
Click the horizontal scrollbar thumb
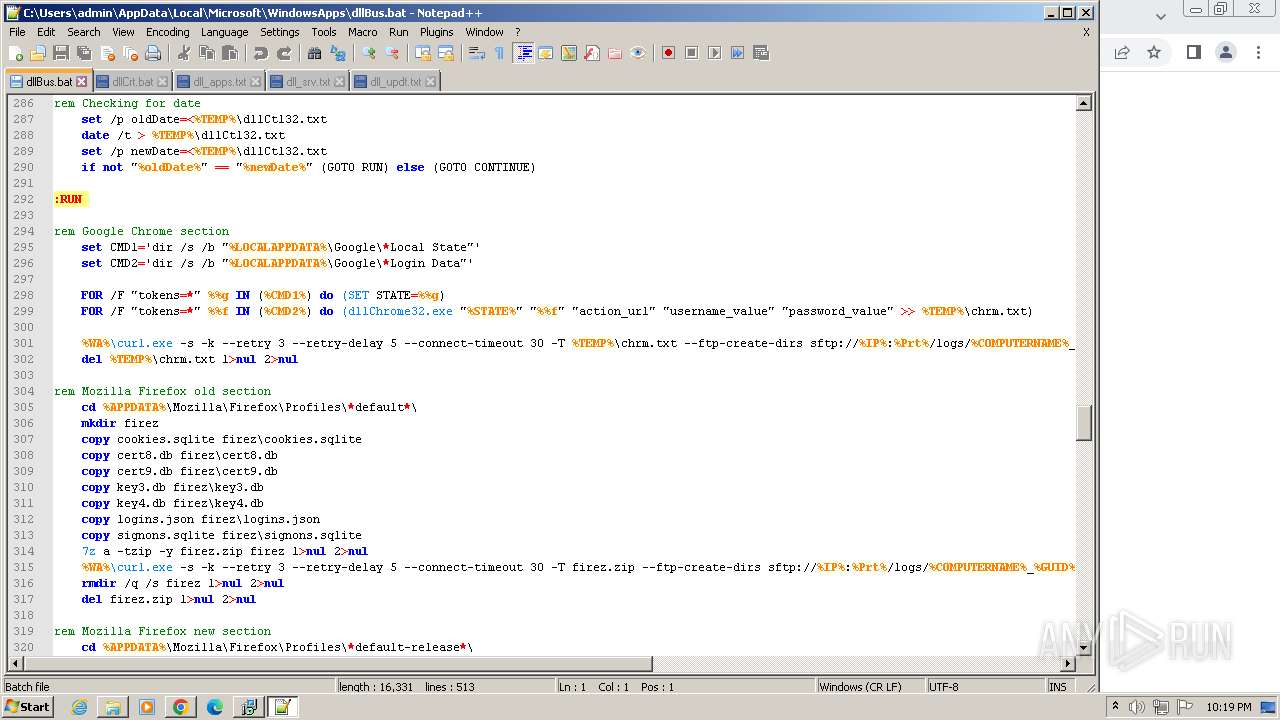(x=337, y=664)
